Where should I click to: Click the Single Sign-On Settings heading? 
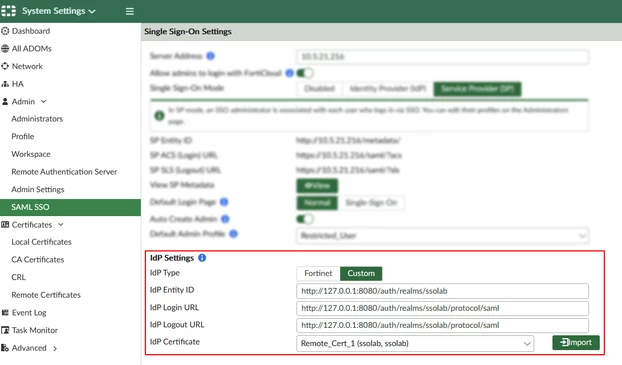188,32
